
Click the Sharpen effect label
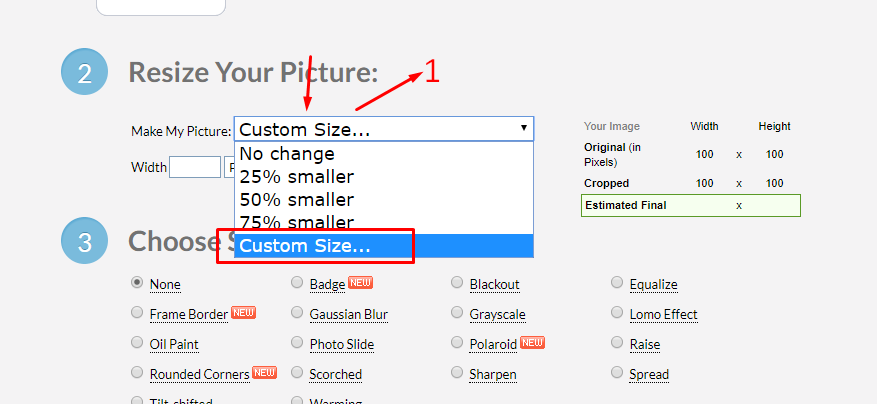tap(493, 375)
